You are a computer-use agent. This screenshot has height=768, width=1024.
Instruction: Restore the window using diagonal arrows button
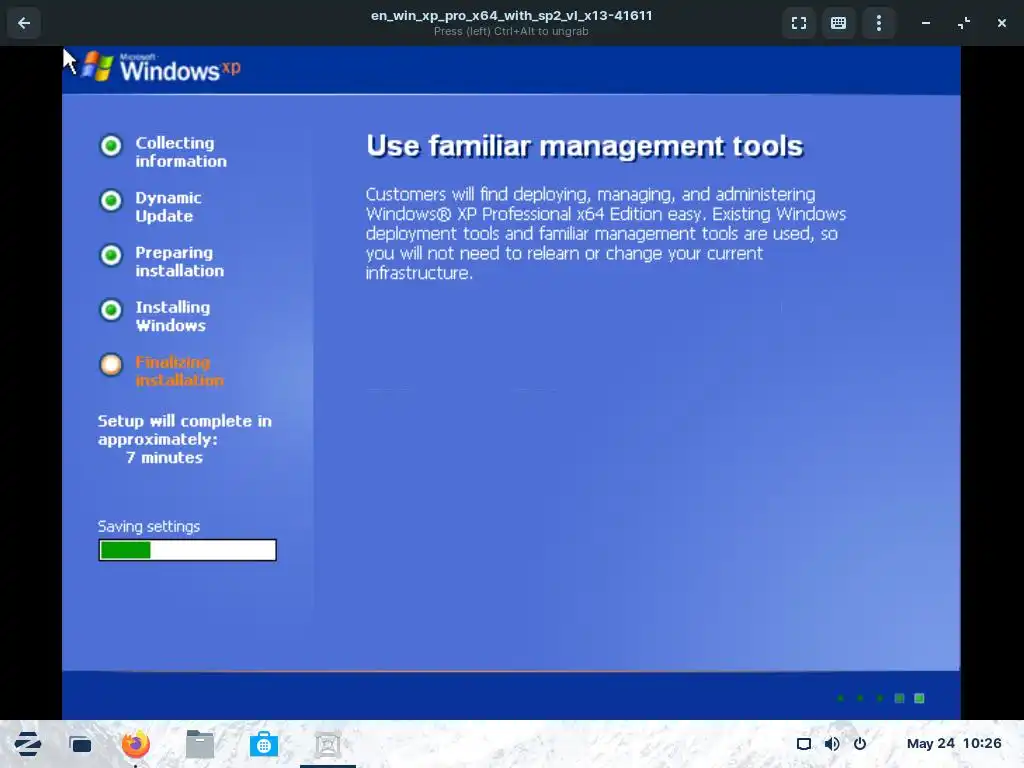coord(964,23)
